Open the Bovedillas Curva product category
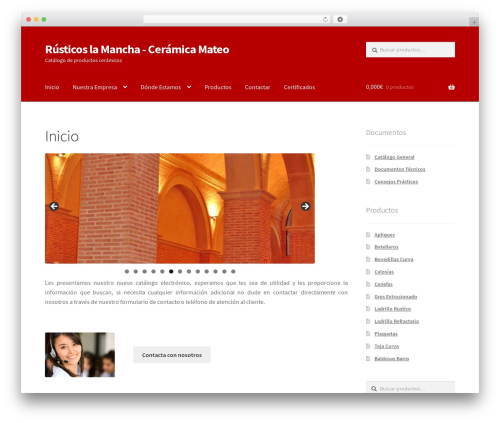This screenshot has height=423, width=500. pyautogui.click(x=394, y=259)
